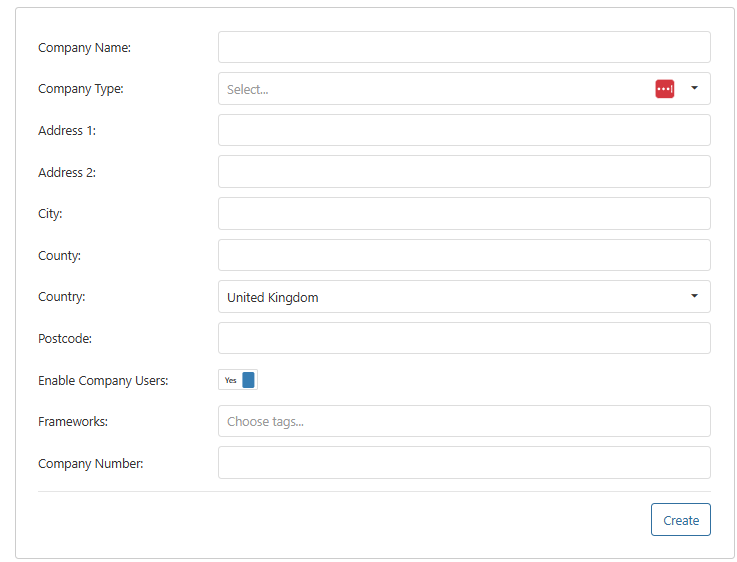Expand the Company Type dropdown arrow
This screenshot has width=737, height=562.
pyautogui.click(x=694, y=88)
